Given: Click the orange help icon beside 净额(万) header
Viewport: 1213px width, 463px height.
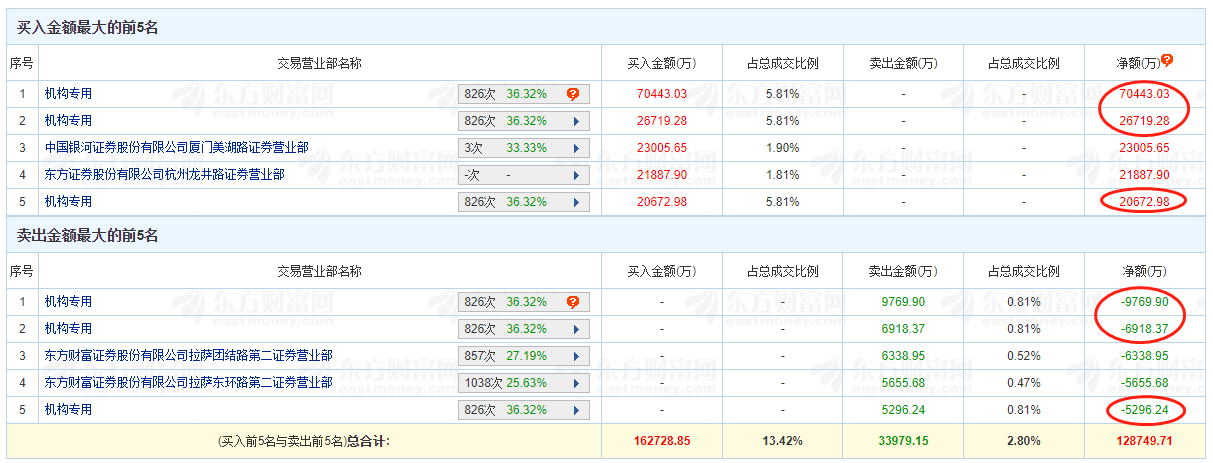Looking at the screenshot, I should coord(1166,60).
